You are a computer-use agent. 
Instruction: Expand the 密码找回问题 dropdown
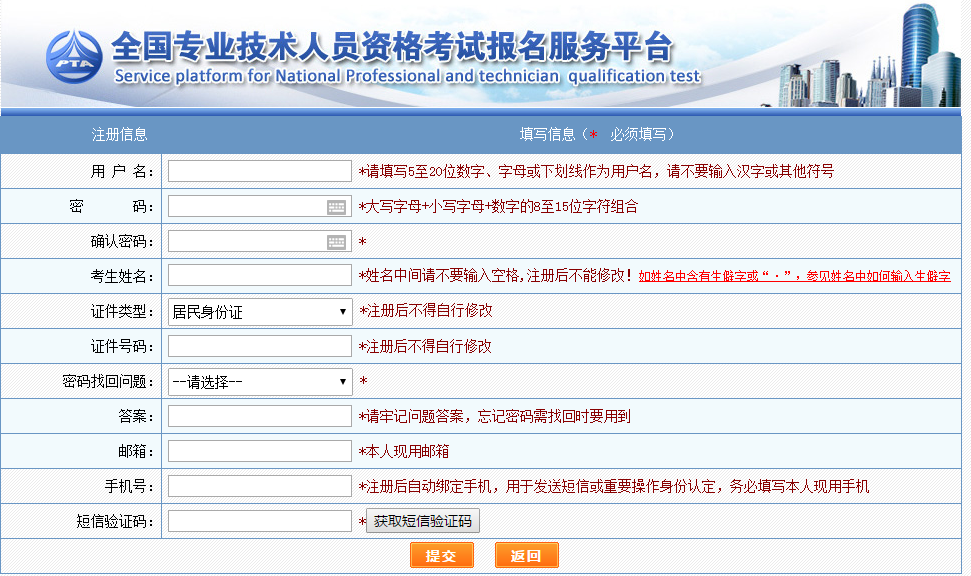coord(260,381)
